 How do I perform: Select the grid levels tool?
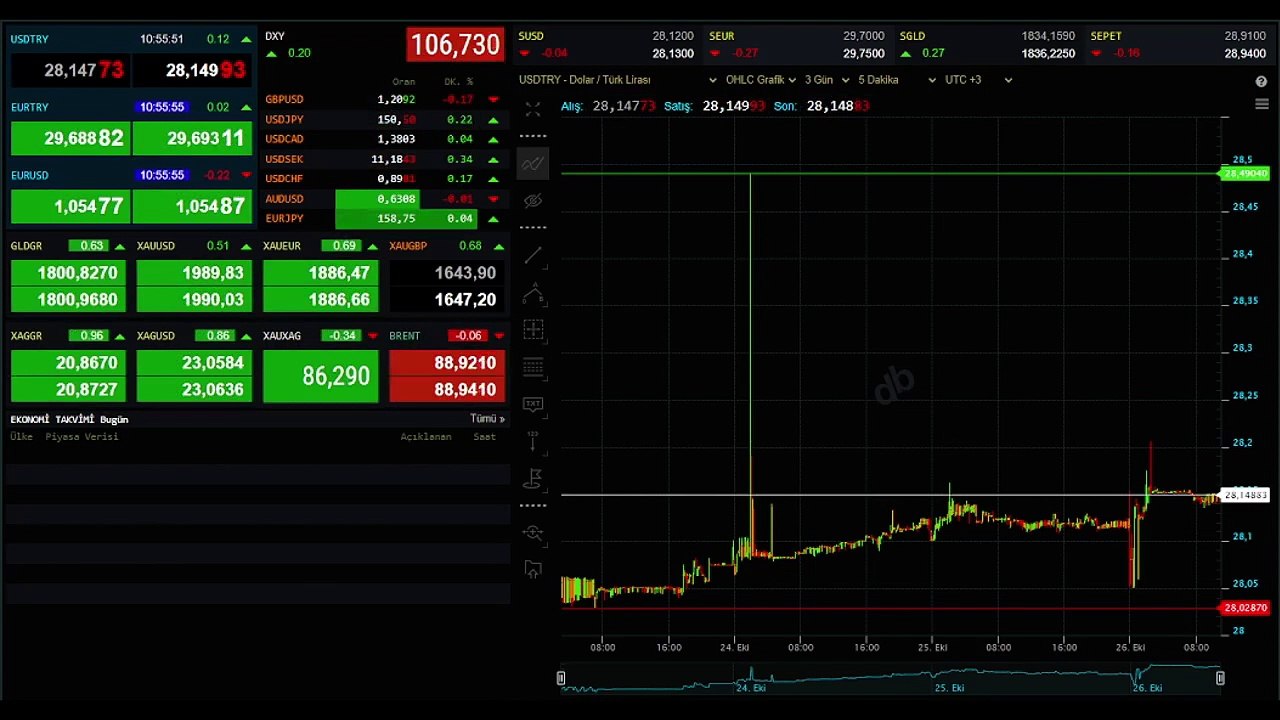533,367
